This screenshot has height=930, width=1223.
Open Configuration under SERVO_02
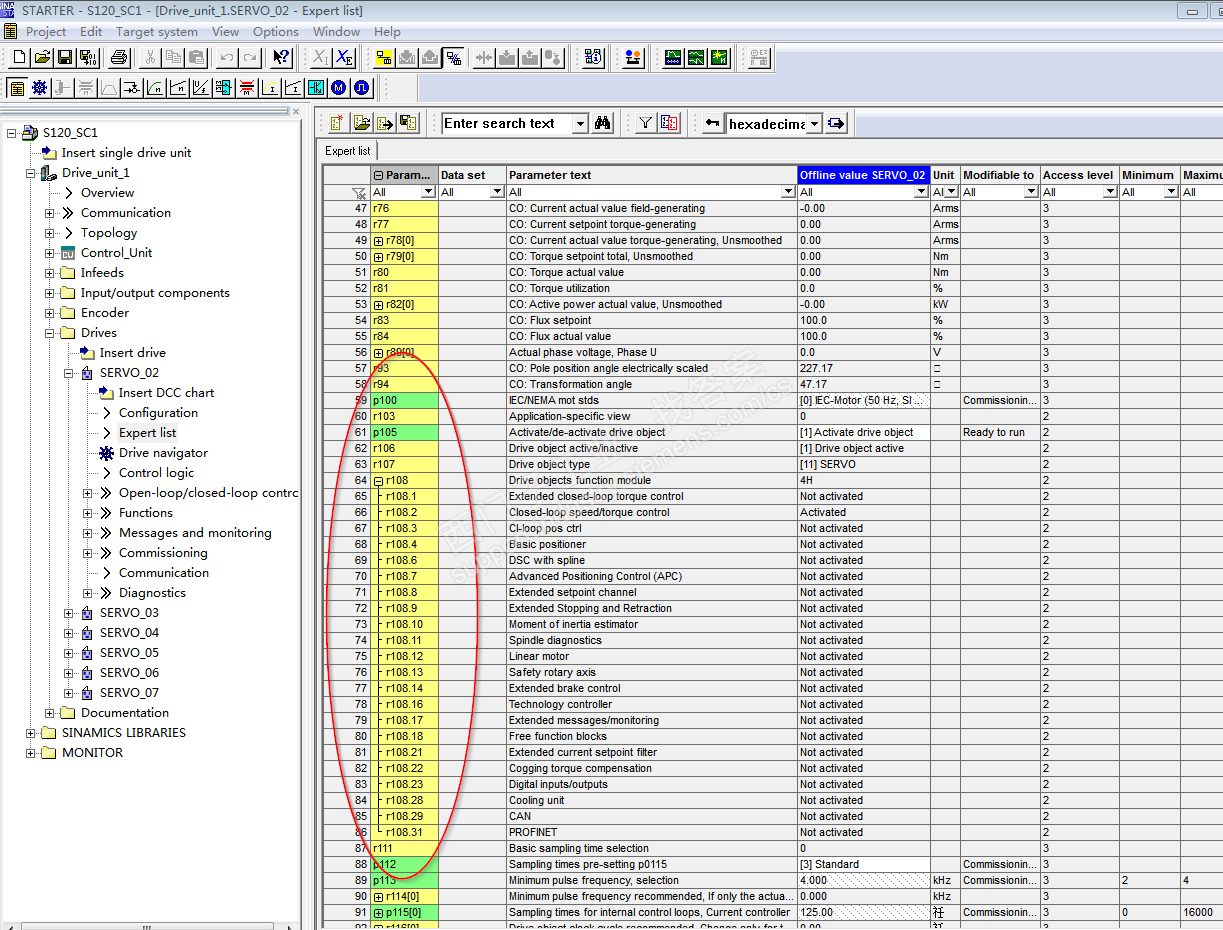158,413
